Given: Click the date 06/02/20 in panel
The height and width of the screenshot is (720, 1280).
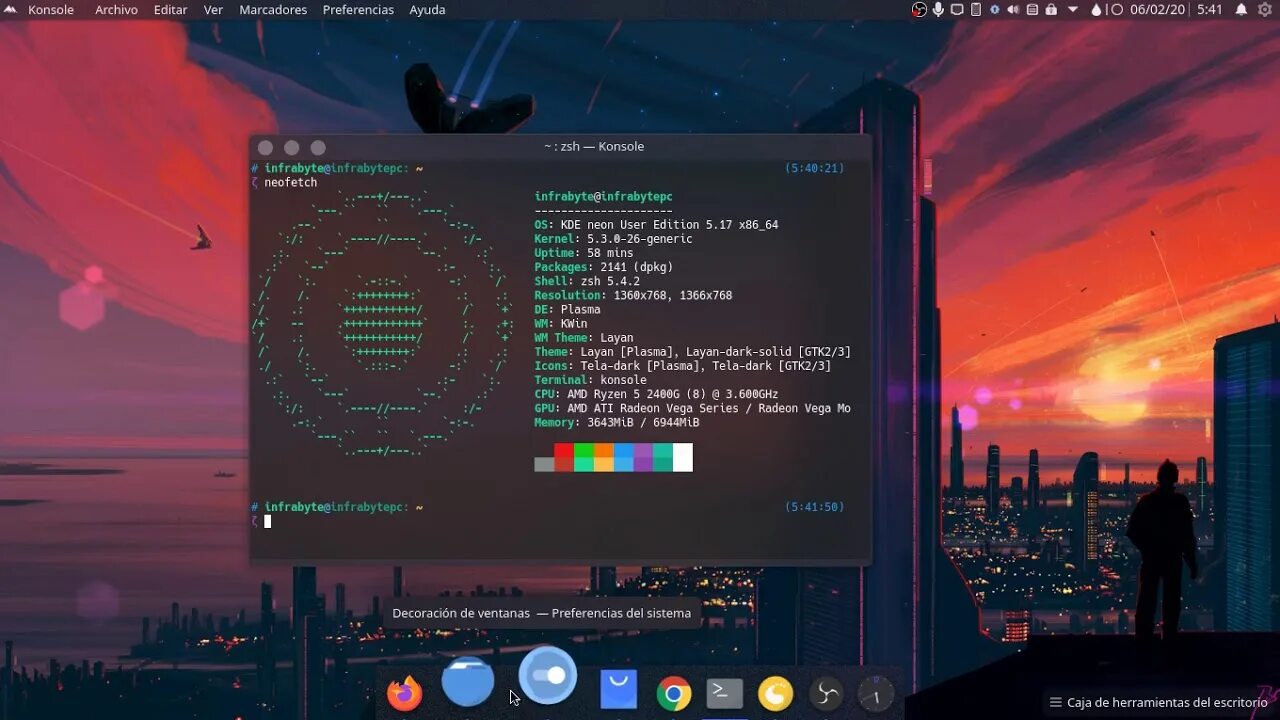Looking at the screenshot, I should coord(1158,10).
